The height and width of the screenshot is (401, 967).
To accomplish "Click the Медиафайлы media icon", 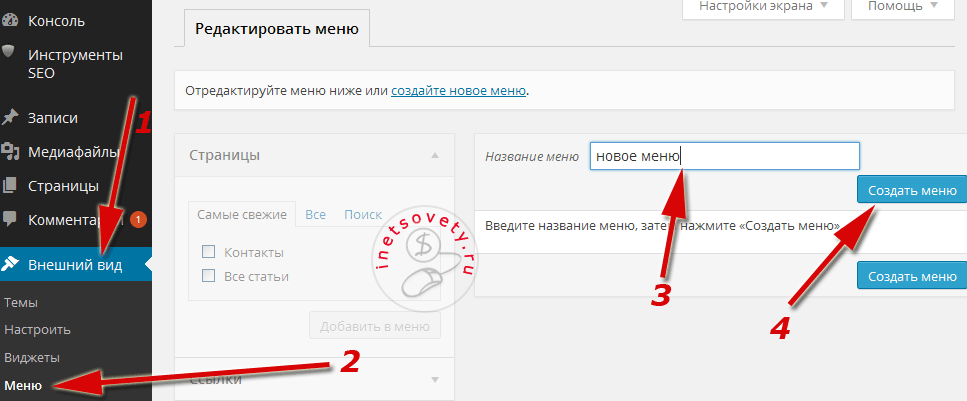I will point(9,151).
